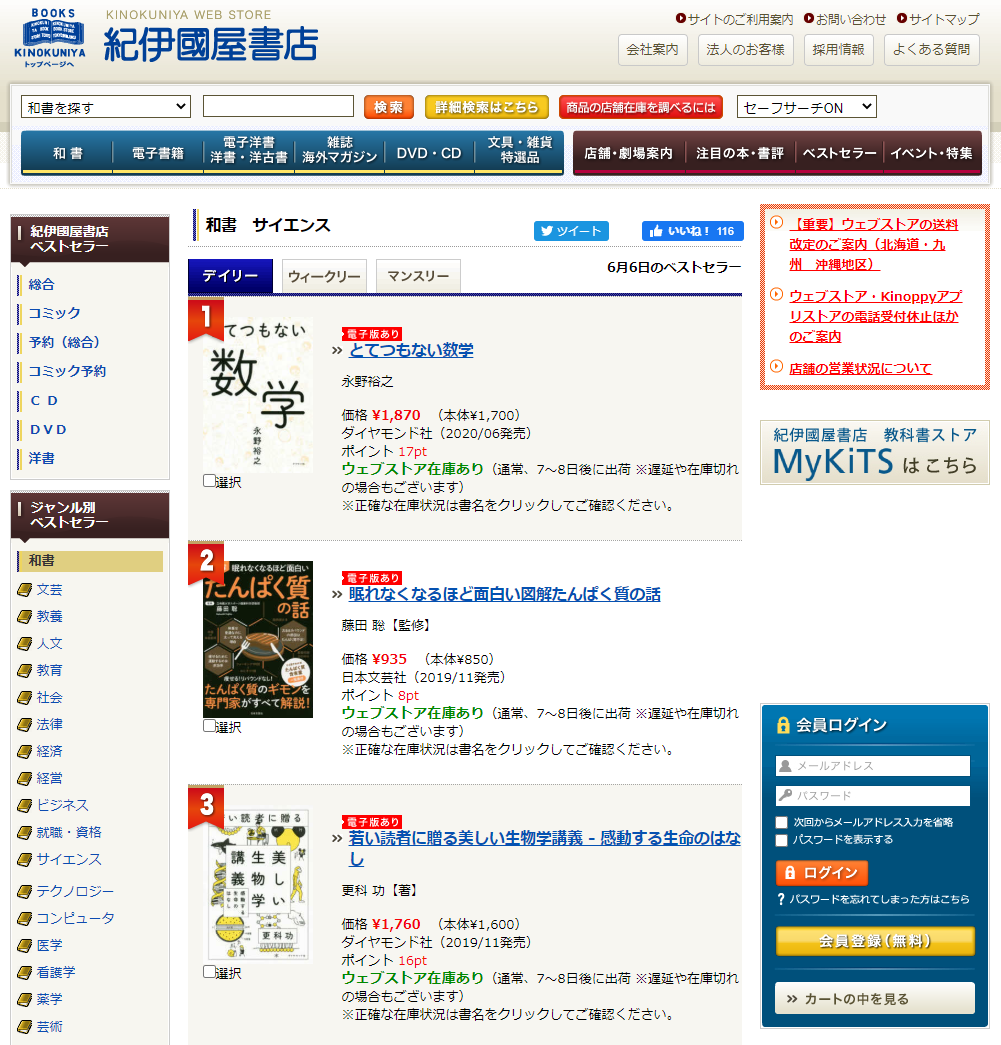The width and height of the screenshot is (1001, 1045).
Task: Switch to the ウィークリー tab
Action: tap(325, 276)
